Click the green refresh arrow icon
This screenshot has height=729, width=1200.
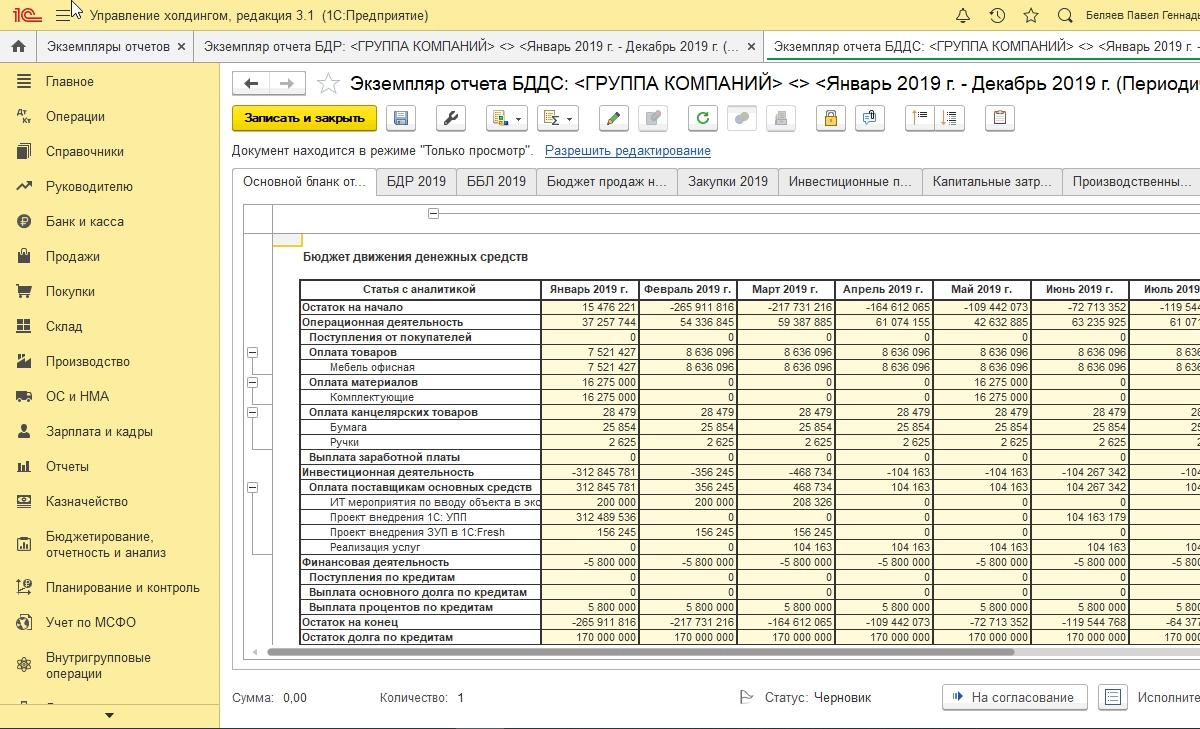(703, 118)
